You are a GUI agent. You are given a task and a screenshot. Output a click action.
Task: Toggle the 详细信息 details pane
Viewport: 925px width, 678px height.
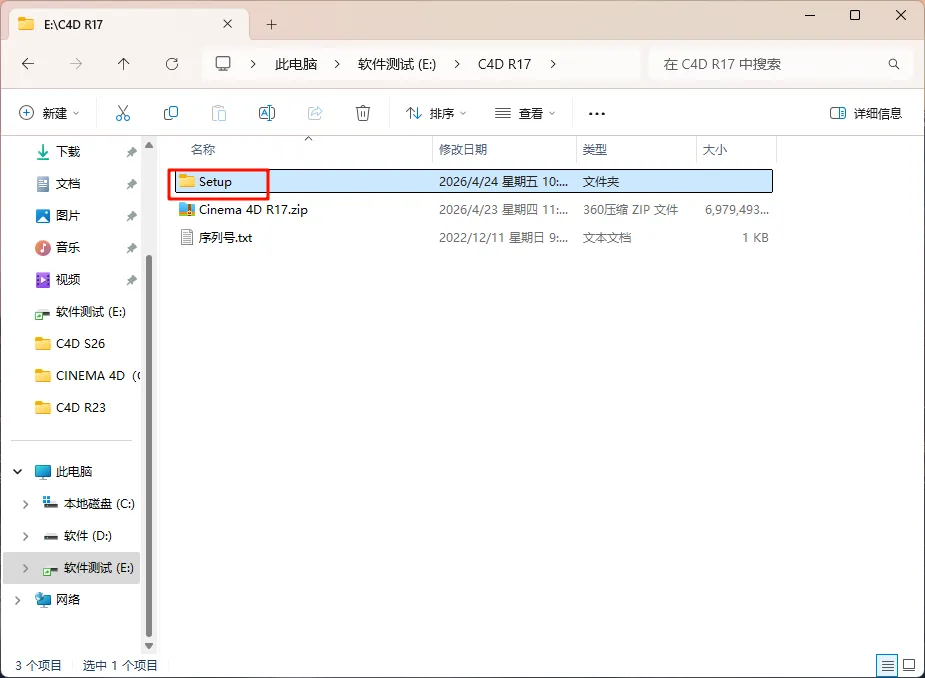[x=865, y=113]
